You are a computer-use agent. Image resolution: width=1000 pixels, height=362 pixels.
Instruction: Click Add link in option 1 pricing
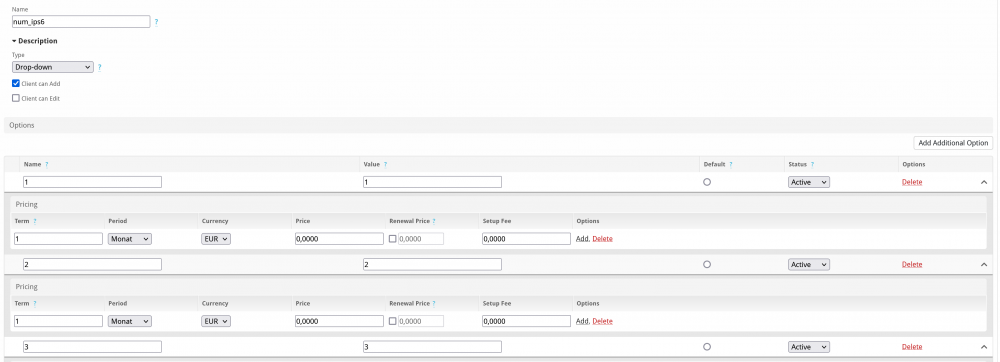[x=582, y=239]
